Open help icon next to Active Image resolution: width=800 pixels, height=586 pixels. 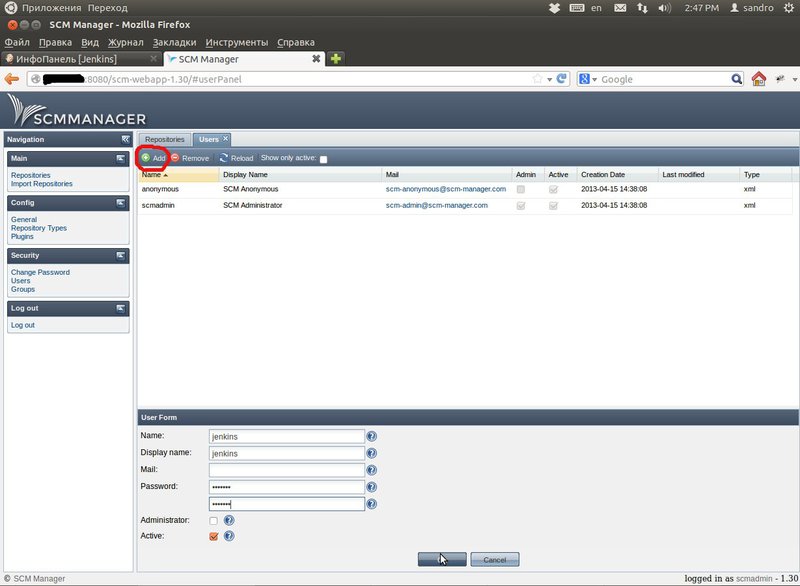[x=229, y=536]
